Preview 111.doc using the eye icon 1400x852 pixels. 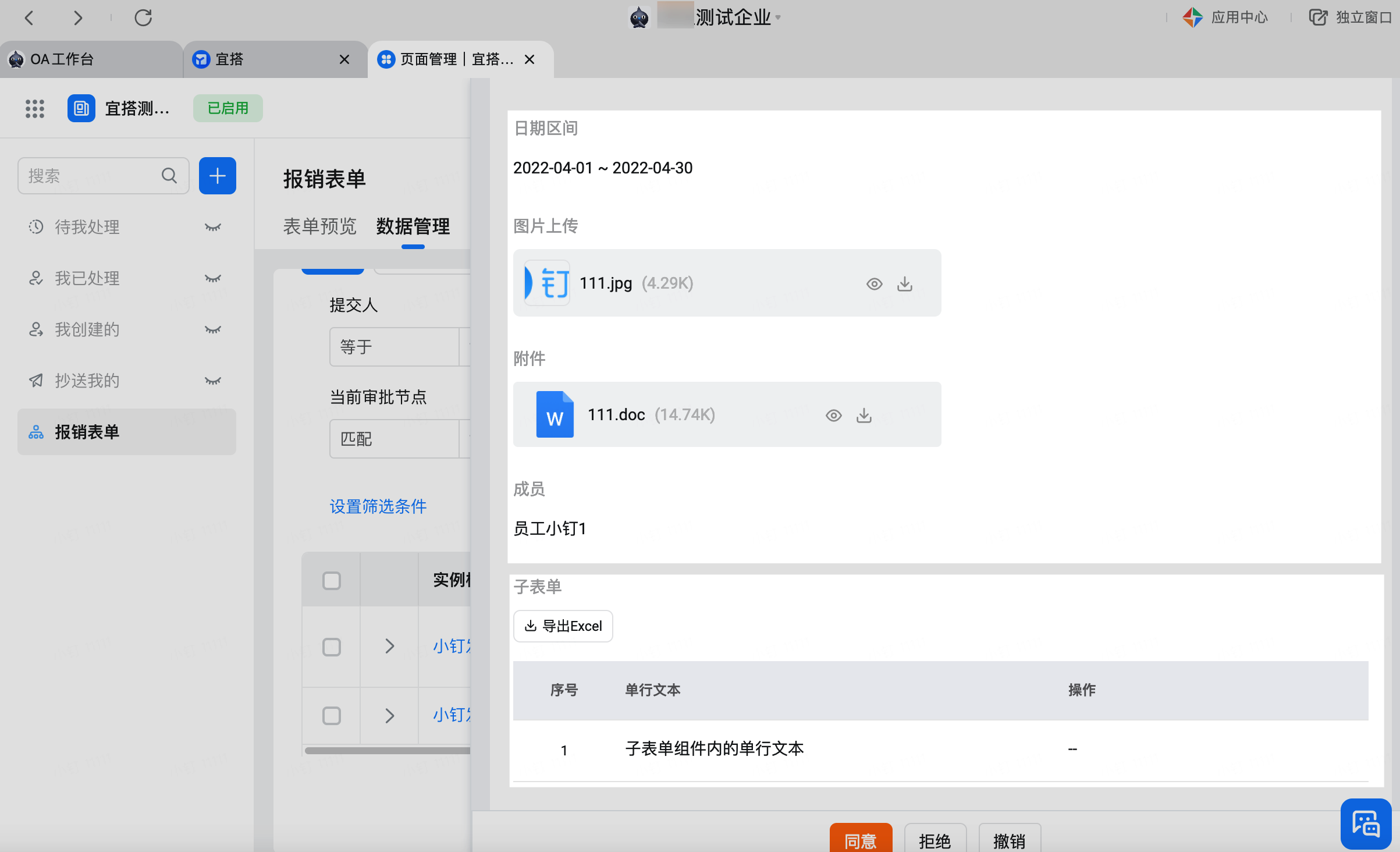pyautogui.click(x=833, y=416)
